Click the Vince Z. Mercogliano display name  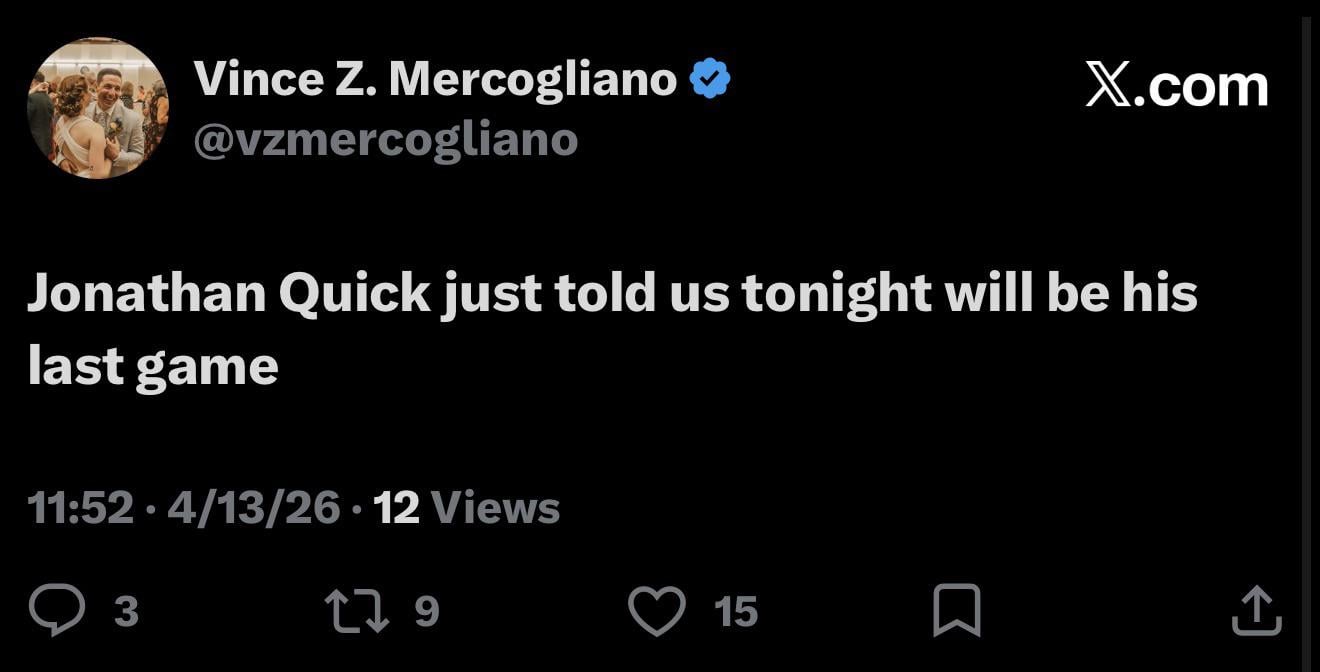click(x=436, y=79)
